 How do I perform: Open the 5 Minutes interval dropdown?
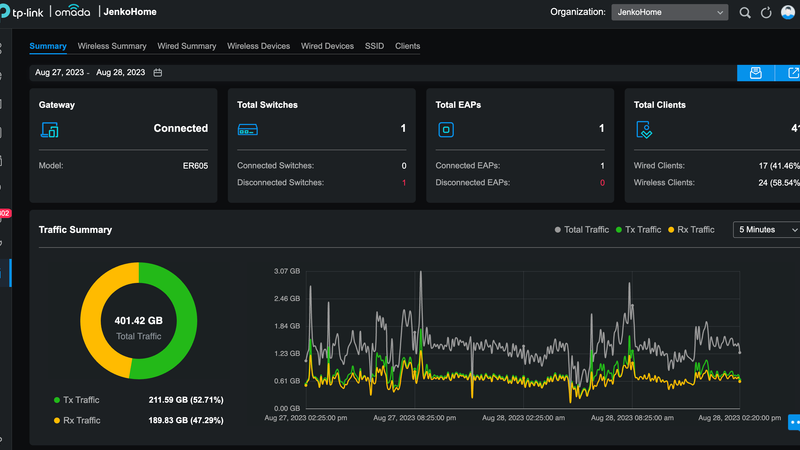[767, 230]
